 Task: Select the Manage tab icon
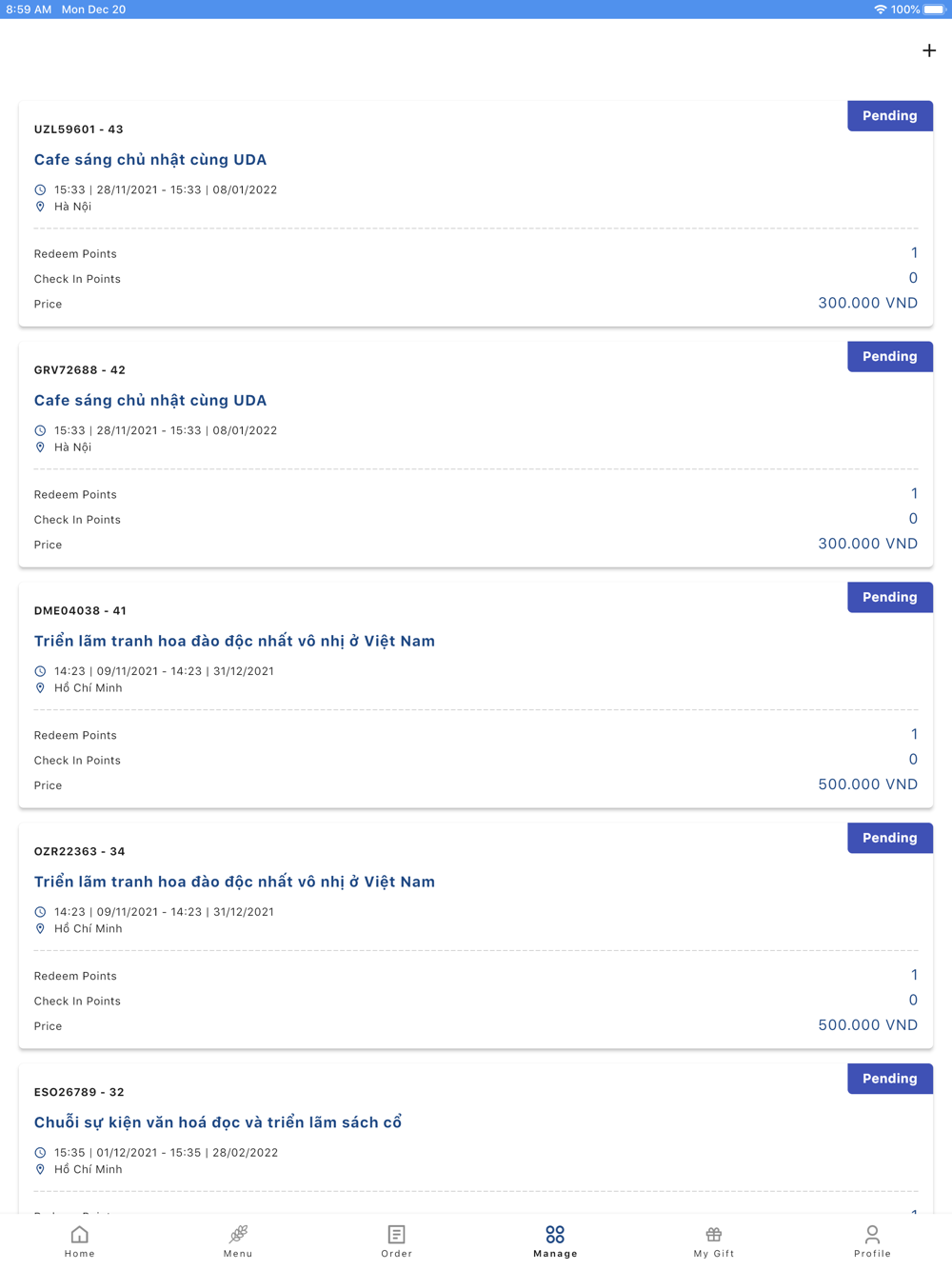(x=555, y=1235)
